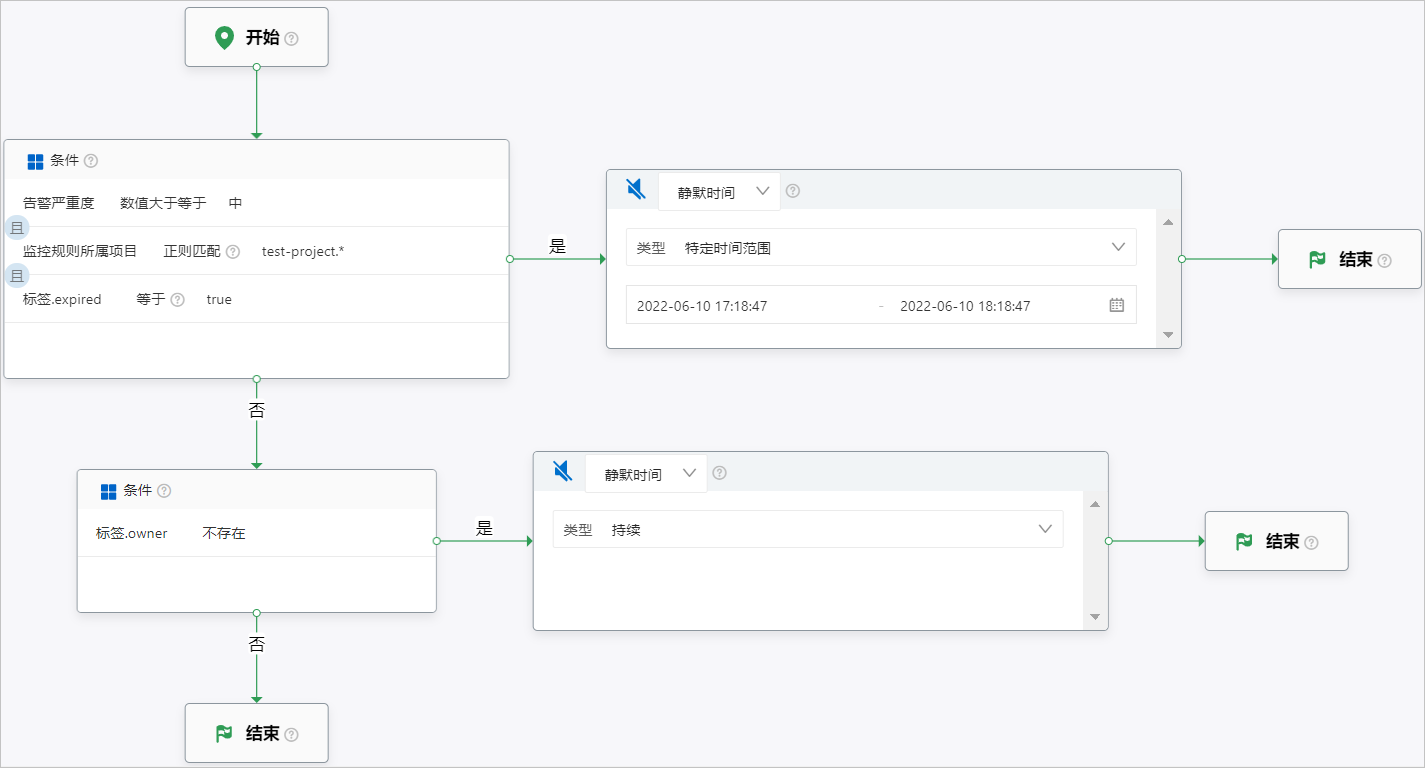Expand 类型 特定时间范围 dropdown
Image resolution: width=1425 pixels, height=768 pixels.
click(881, 247)
